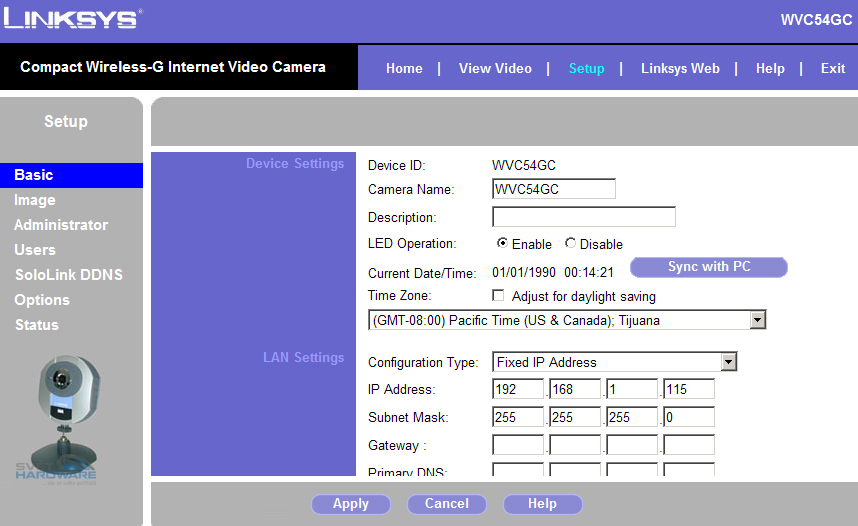
Task: Click Help in the top navigation
Action: 770,68
